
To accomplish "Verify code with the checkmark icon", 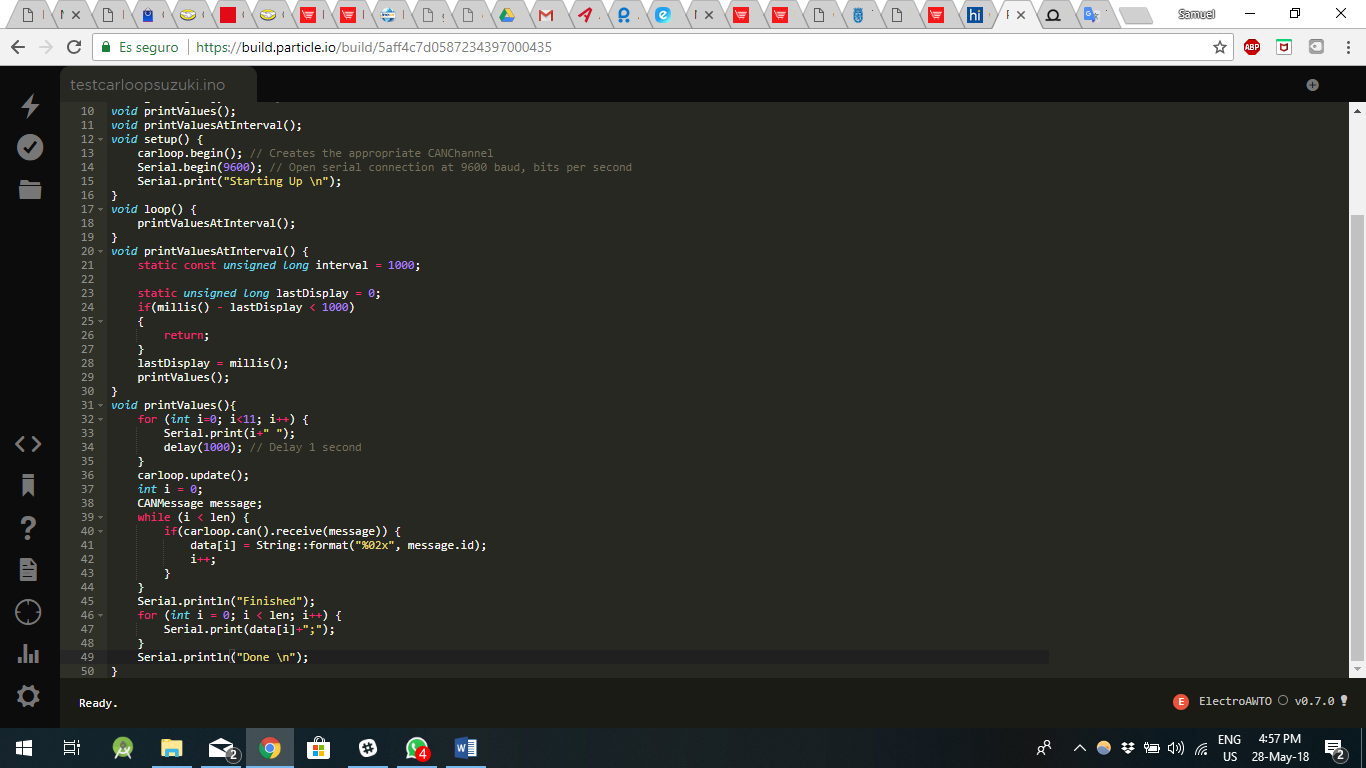I will 30,148.
